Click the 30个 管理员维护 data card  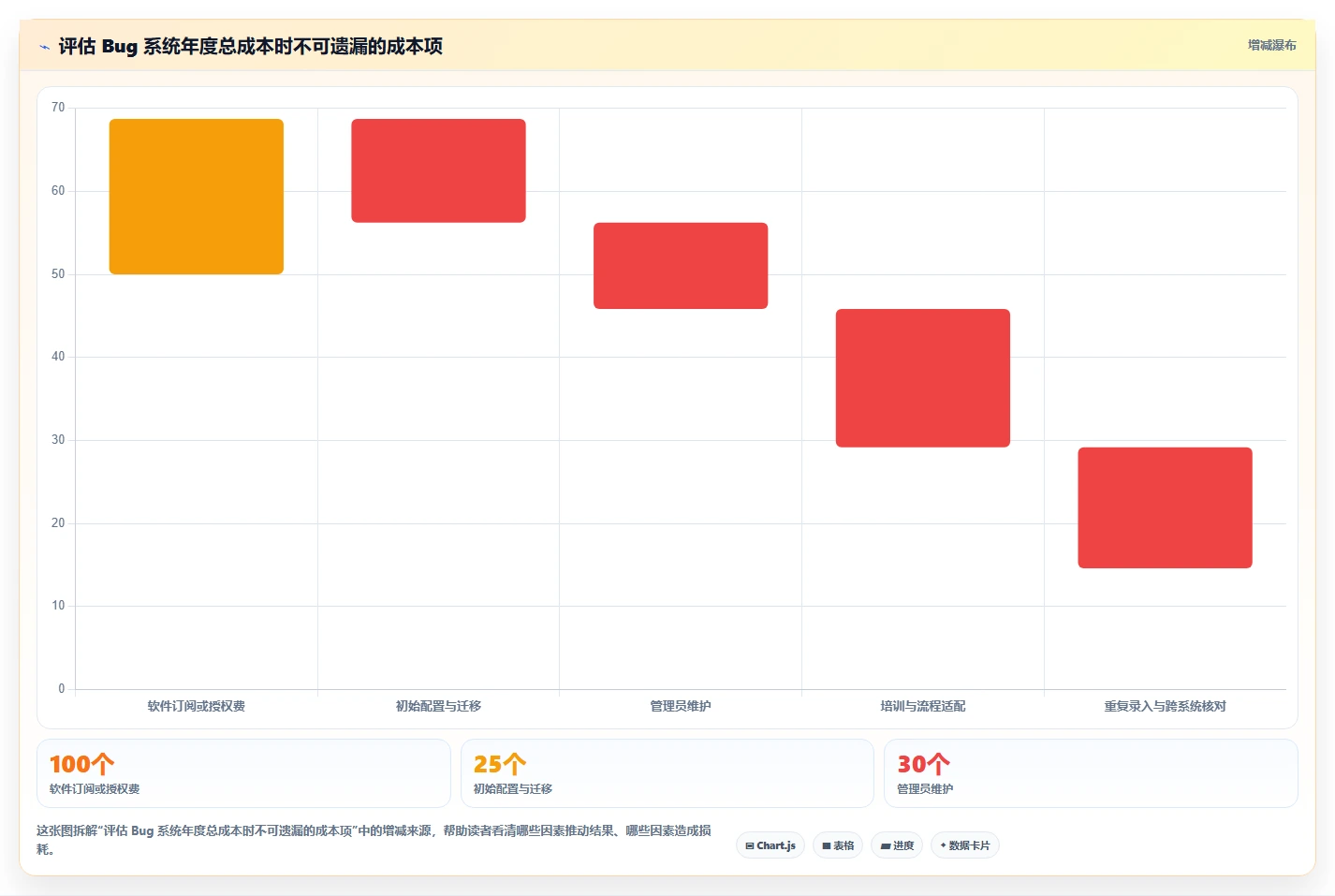tap(1091, 773)
